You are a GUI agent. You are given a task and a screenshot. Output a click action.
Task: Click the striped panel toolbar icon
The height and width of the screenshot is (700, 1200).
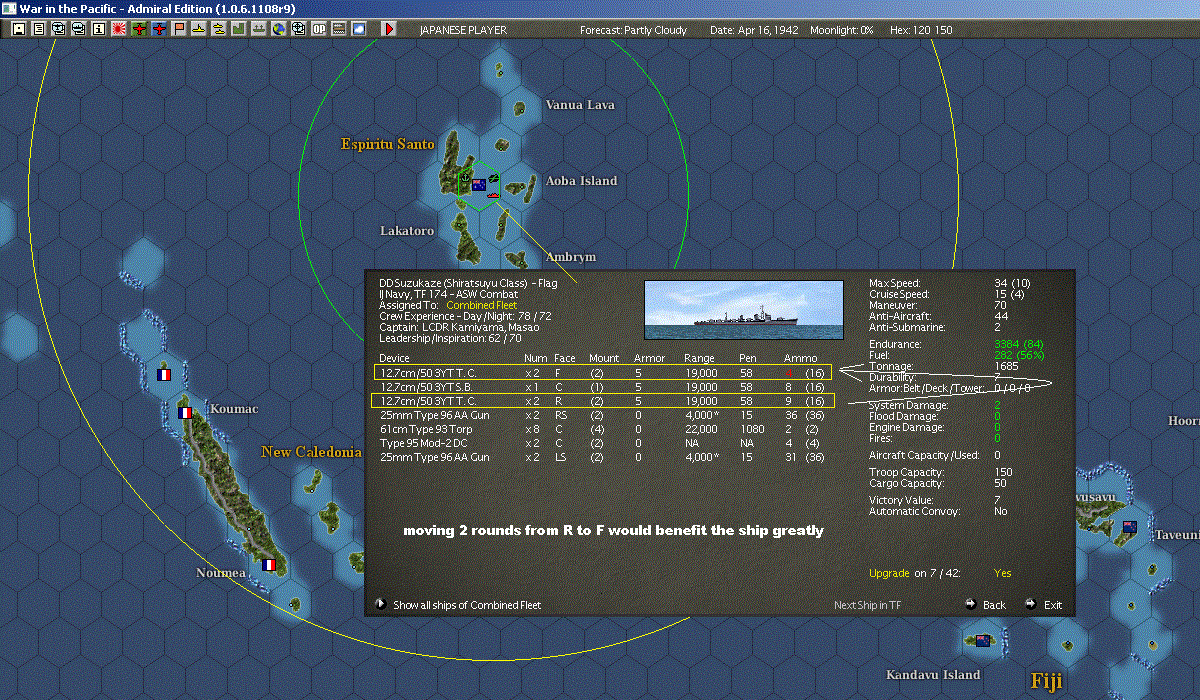tap(339, 30)
